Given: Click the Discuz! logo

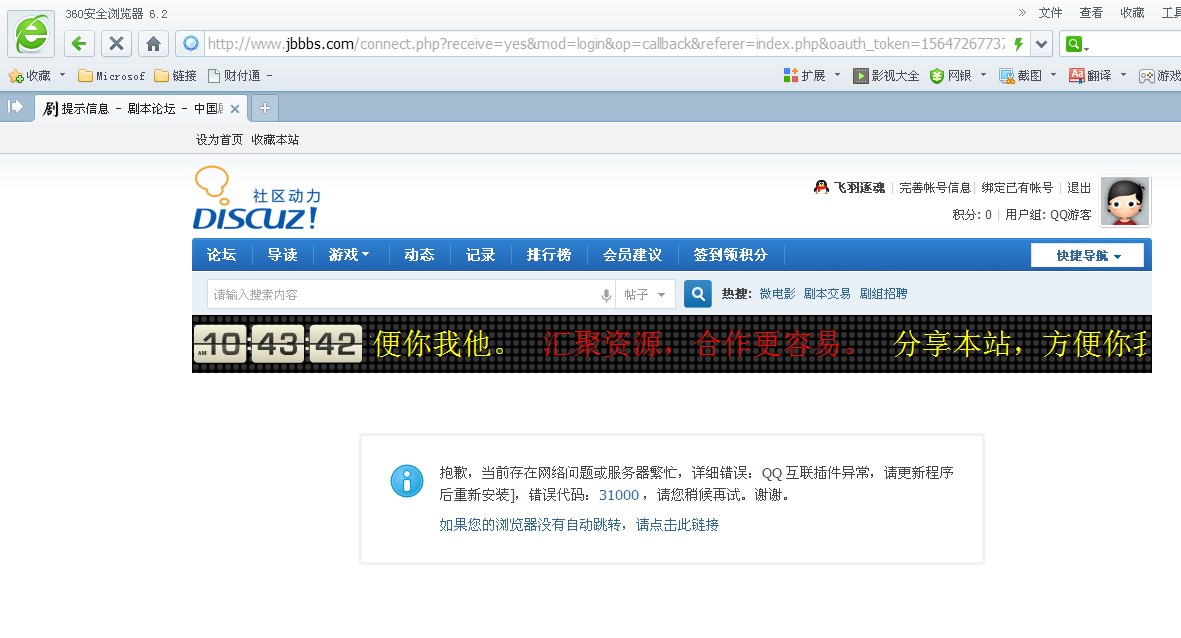Looking at the screenshot, I should point(258,198).
